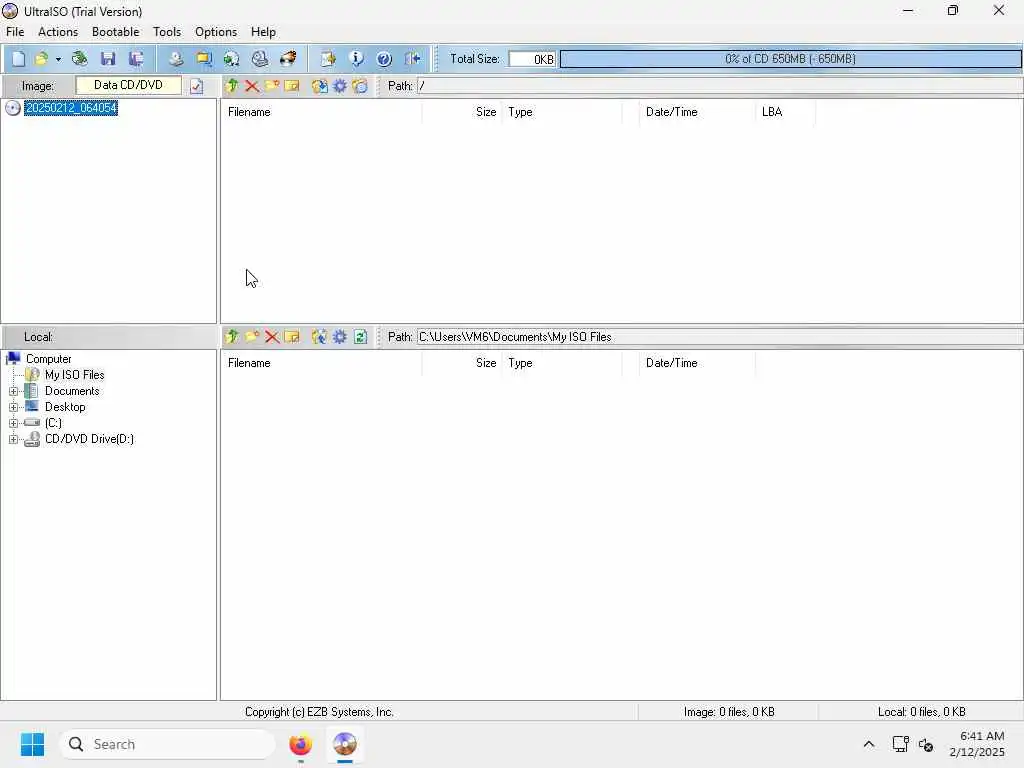1024x768 pixels.
Task: Click the gear icon in Image toolbar
Action: click(x=340, y=86)
